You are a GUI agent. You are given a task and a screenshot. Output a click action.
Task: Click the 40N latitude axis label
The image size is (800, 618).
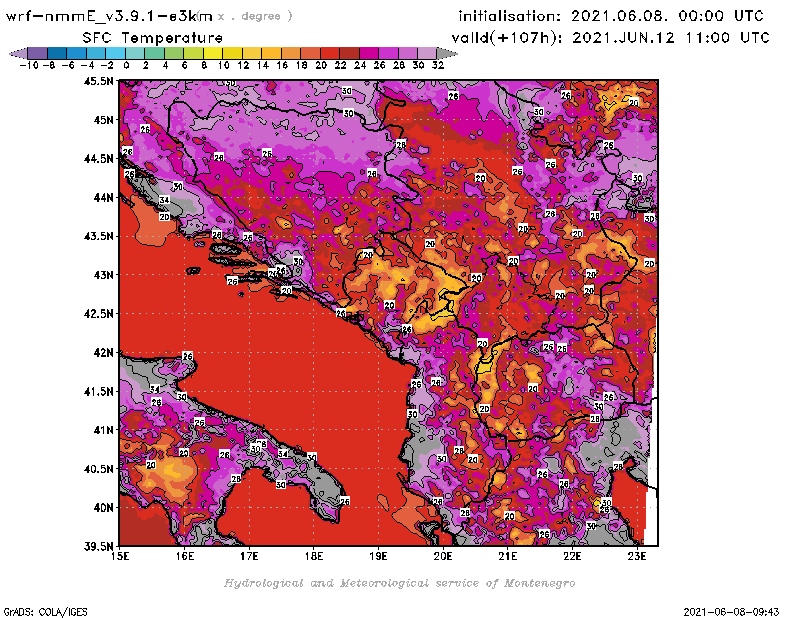[x=103, y=508]
